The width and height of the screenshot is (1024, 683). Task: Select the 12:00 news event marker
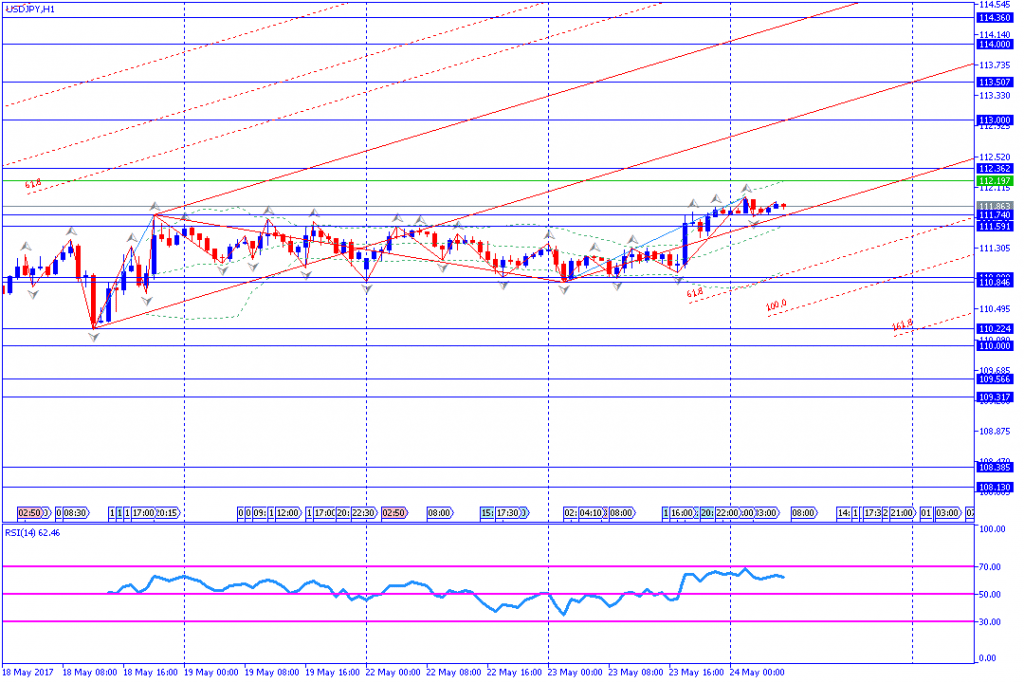click(287, 513)
